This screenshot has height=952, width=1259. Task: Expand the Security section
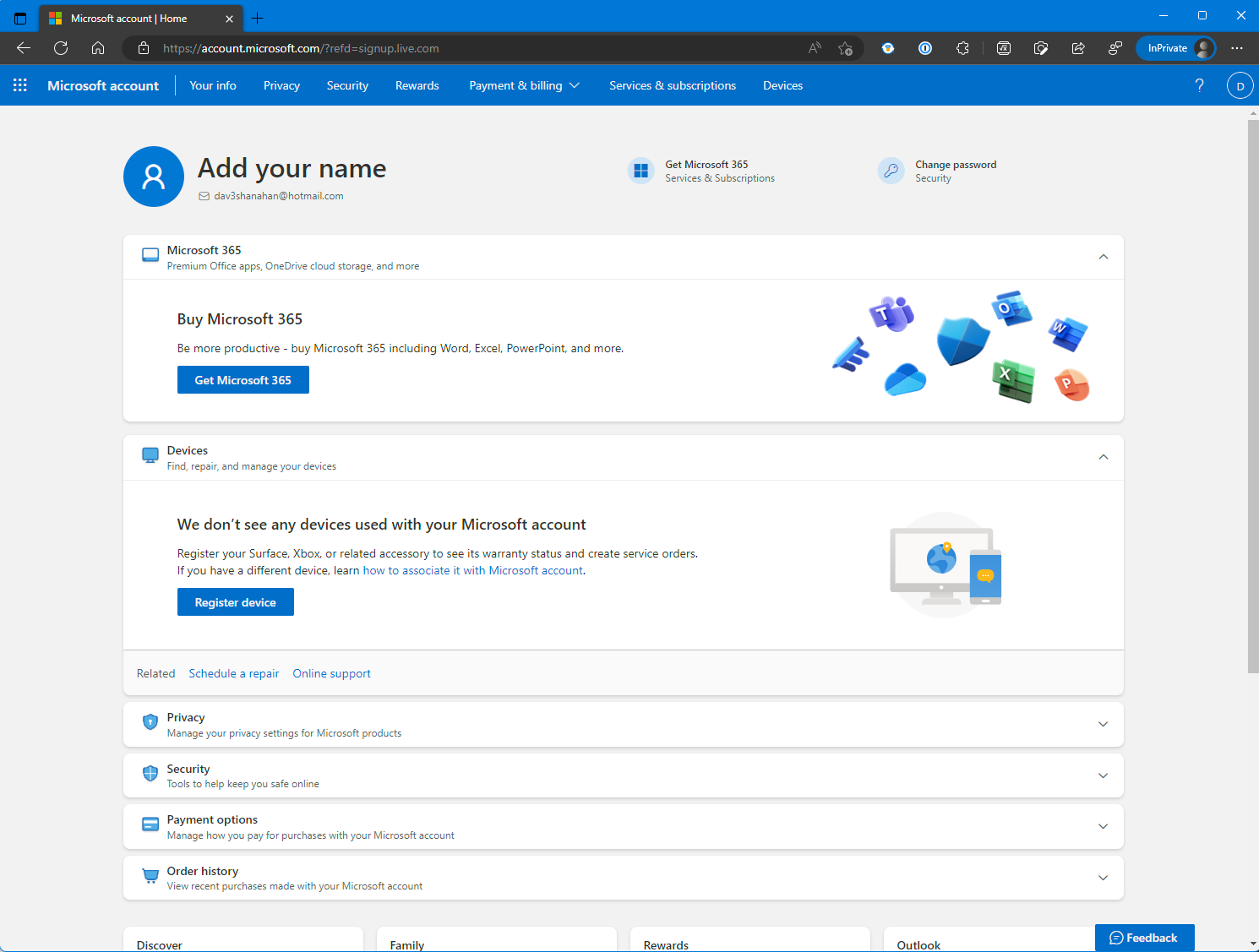point(1104,775)
